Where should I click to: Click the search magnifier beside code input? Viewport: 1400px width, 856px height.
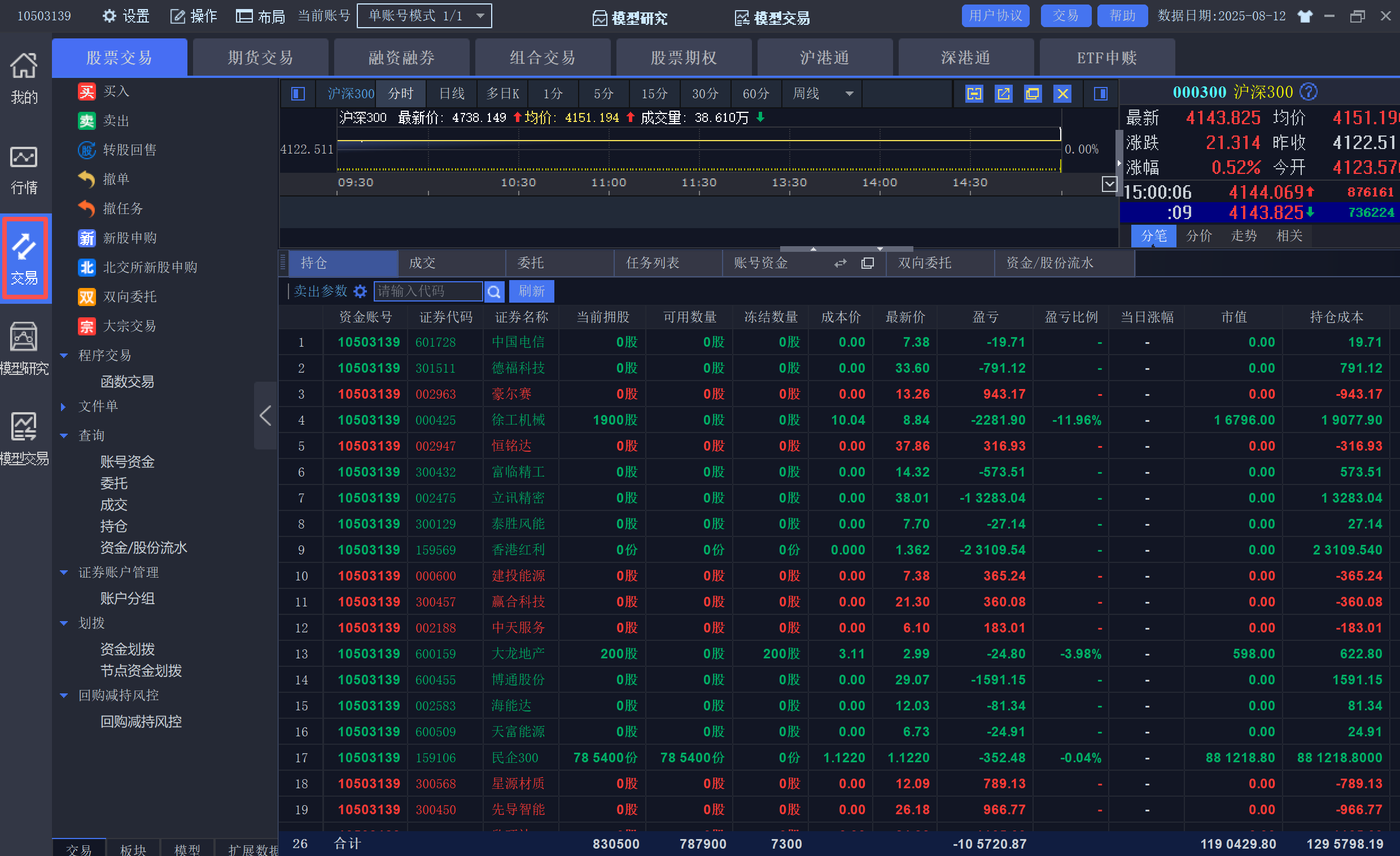coord(494,291)
